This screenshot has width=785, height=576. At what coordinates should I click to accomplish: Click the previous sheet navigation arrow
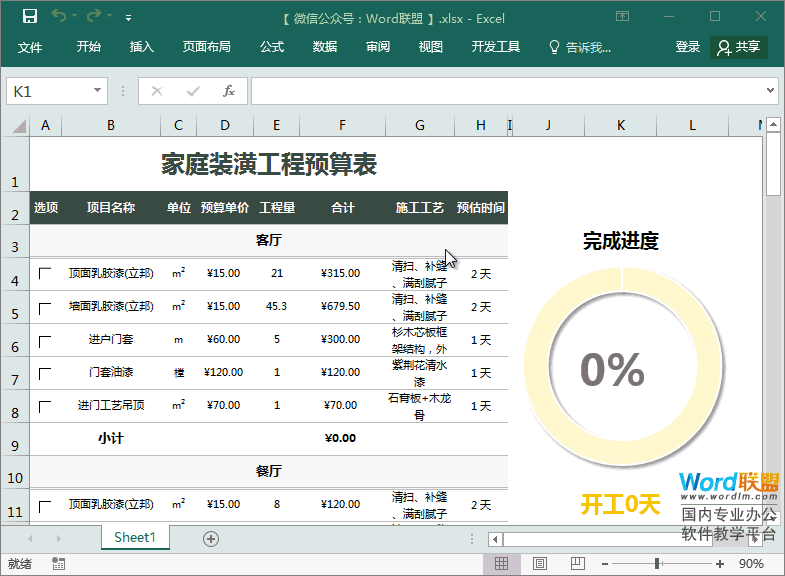[30, 538]
